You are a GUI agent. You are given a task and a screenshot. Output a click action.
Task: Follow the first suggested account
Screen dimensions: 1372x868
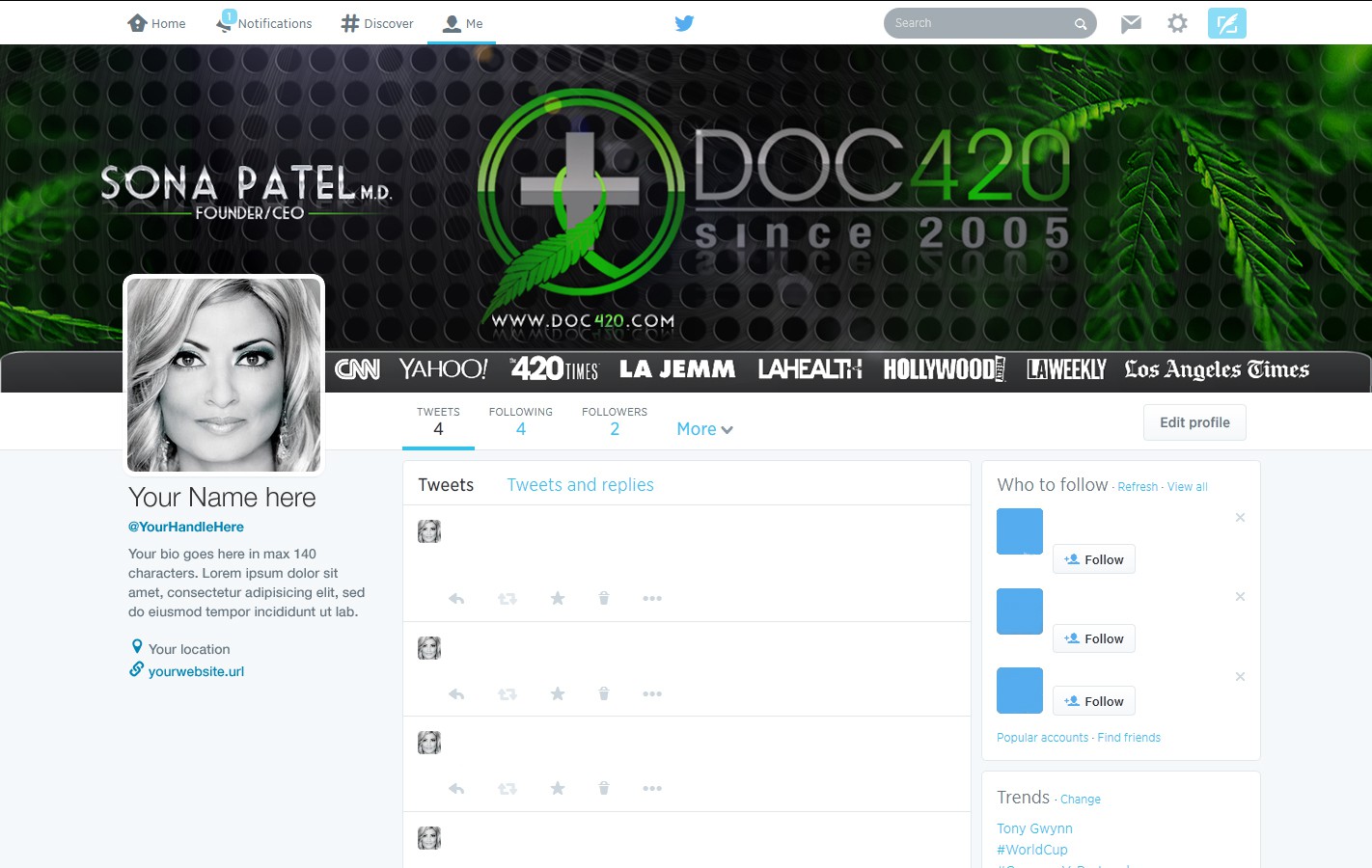1094,559
